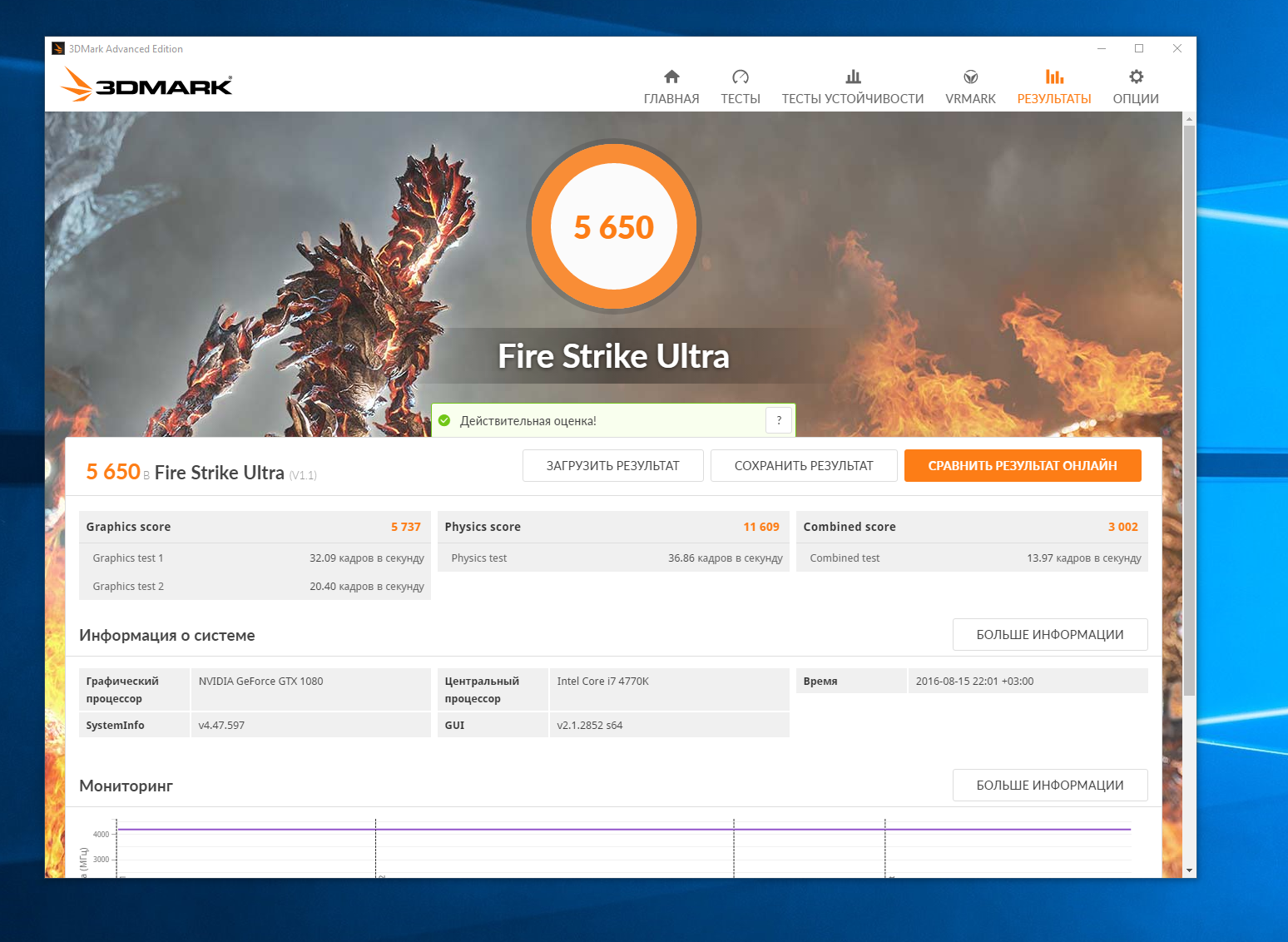Click the VRMark logo icon
This screenshot has height=942, width=1288.
pyautogui.click(x=970, y=77)
